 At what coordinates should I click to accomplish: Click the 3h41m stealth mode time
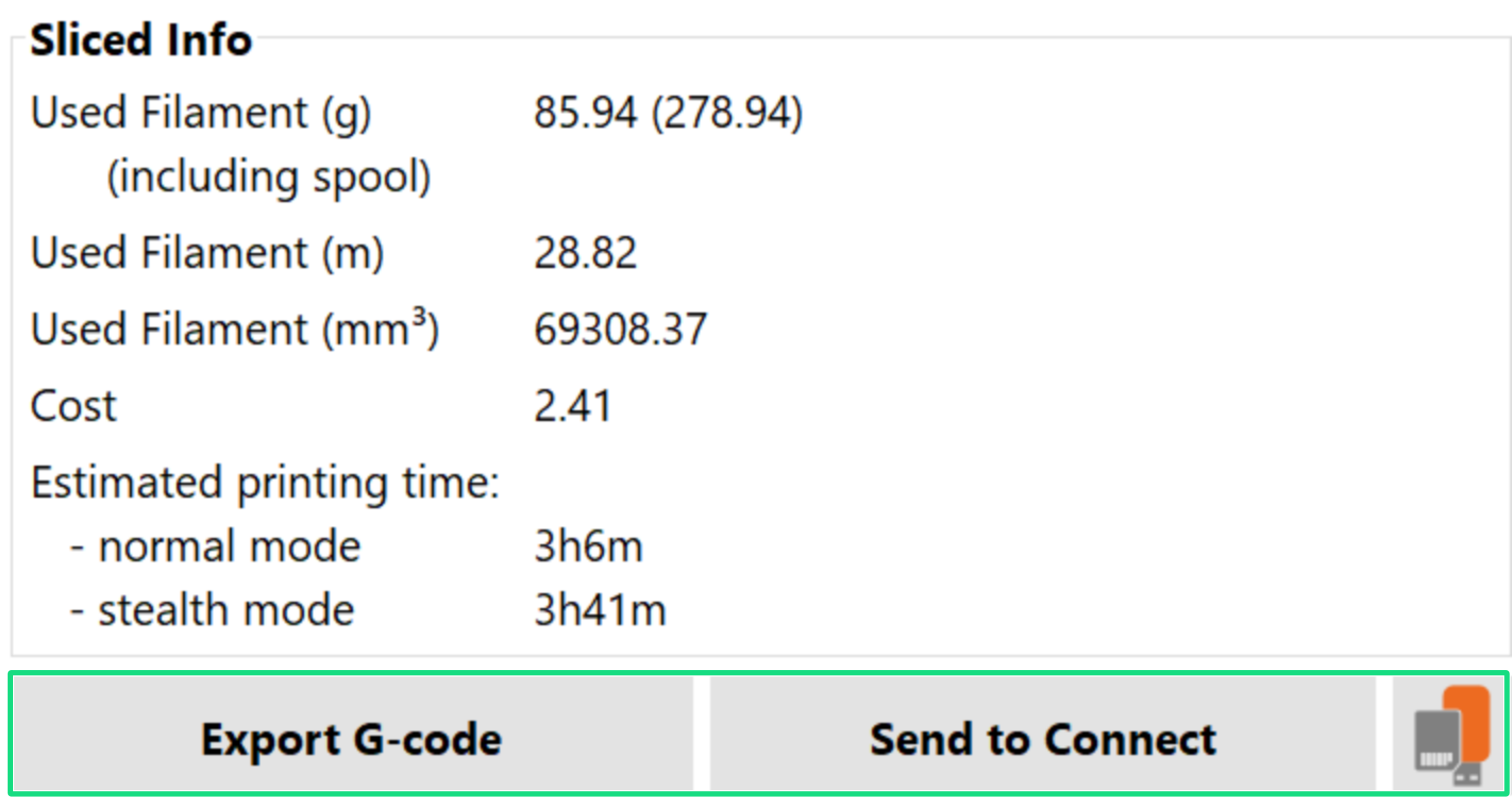[x=600, y=610]
